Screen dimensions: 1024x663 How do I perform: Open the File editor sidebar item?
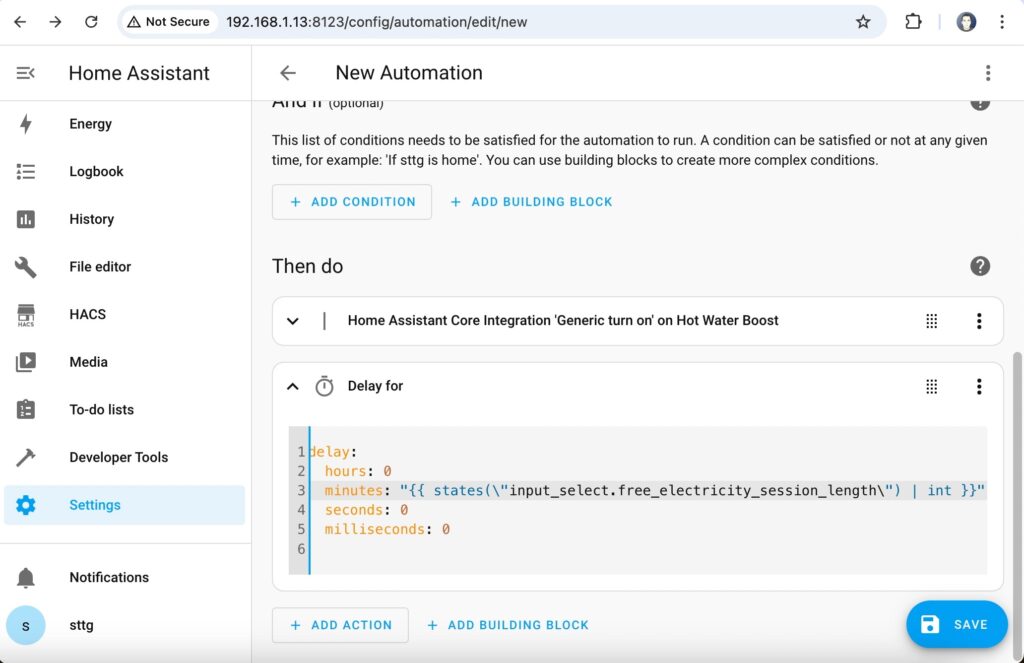pyautogui.click(x=124, y=267)
